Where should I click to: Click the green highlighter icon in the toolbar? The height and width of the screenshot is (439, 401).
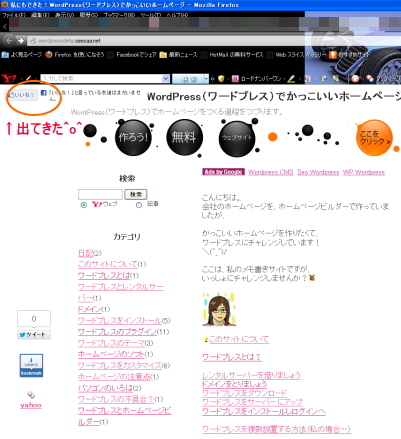click(291, 79)
